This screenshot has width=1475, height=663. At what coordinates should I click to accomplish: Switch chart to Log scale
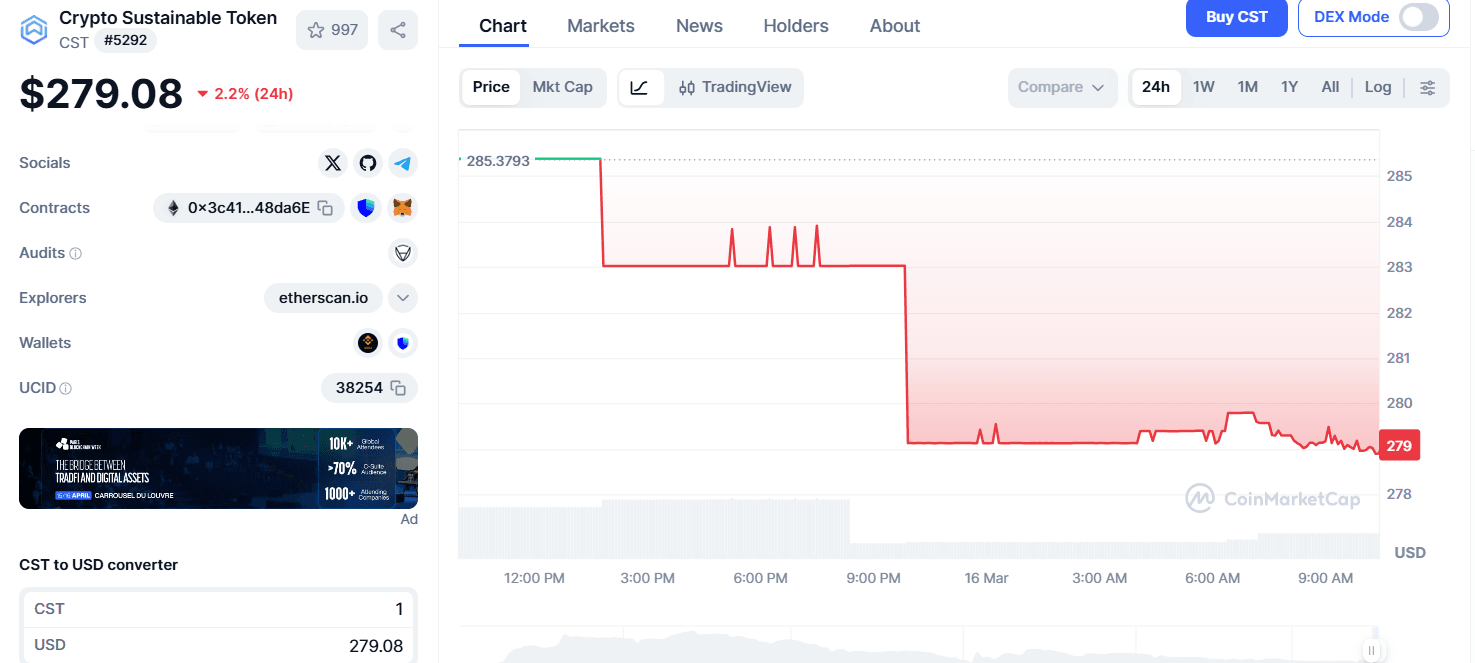1378,87
